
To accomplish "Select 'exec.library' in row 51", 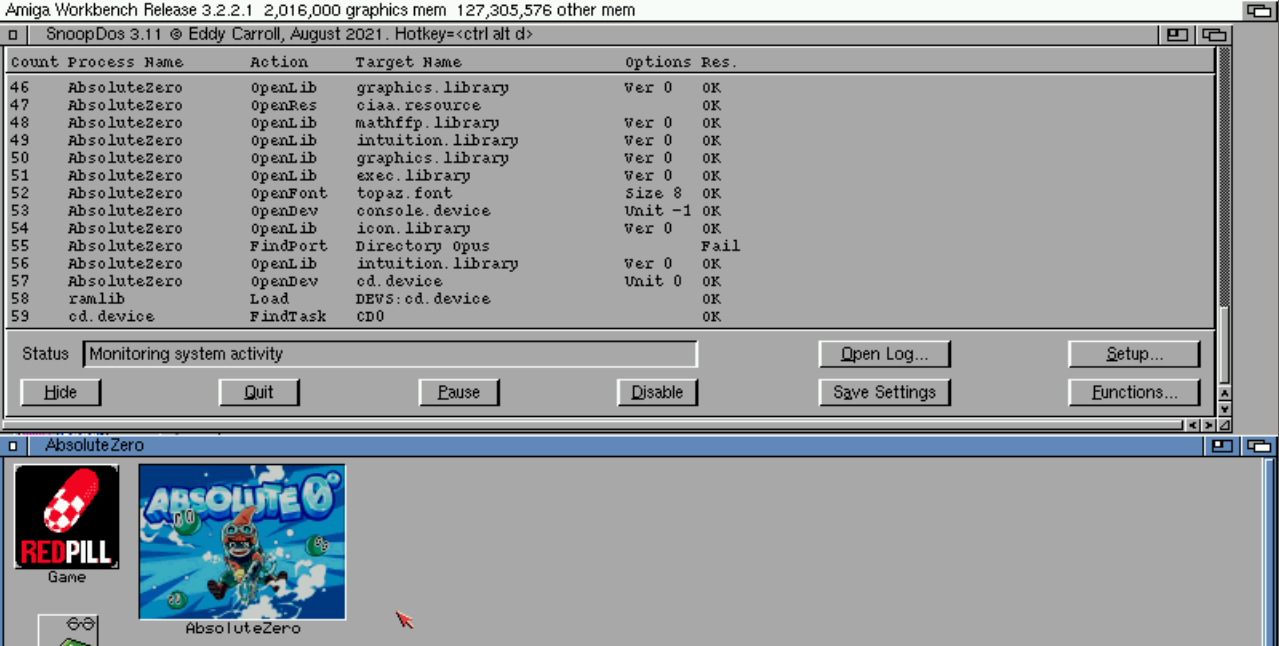I will tap(413, 176).
